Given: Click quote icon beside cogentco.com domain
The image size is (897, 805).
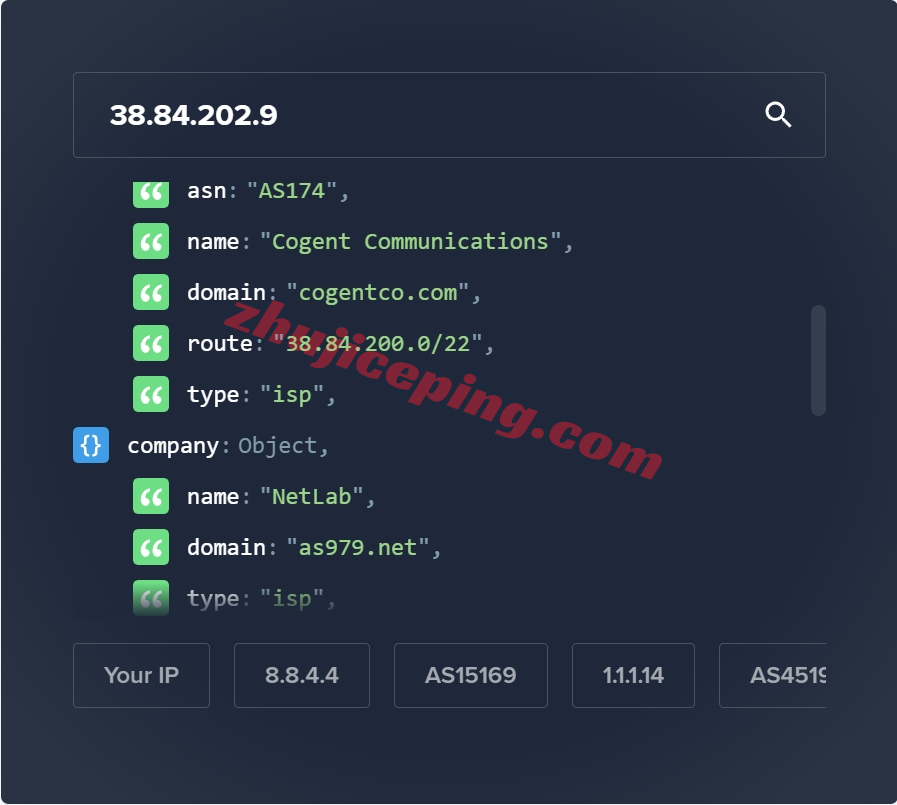Looking at the screenshot, I should 151,292.
